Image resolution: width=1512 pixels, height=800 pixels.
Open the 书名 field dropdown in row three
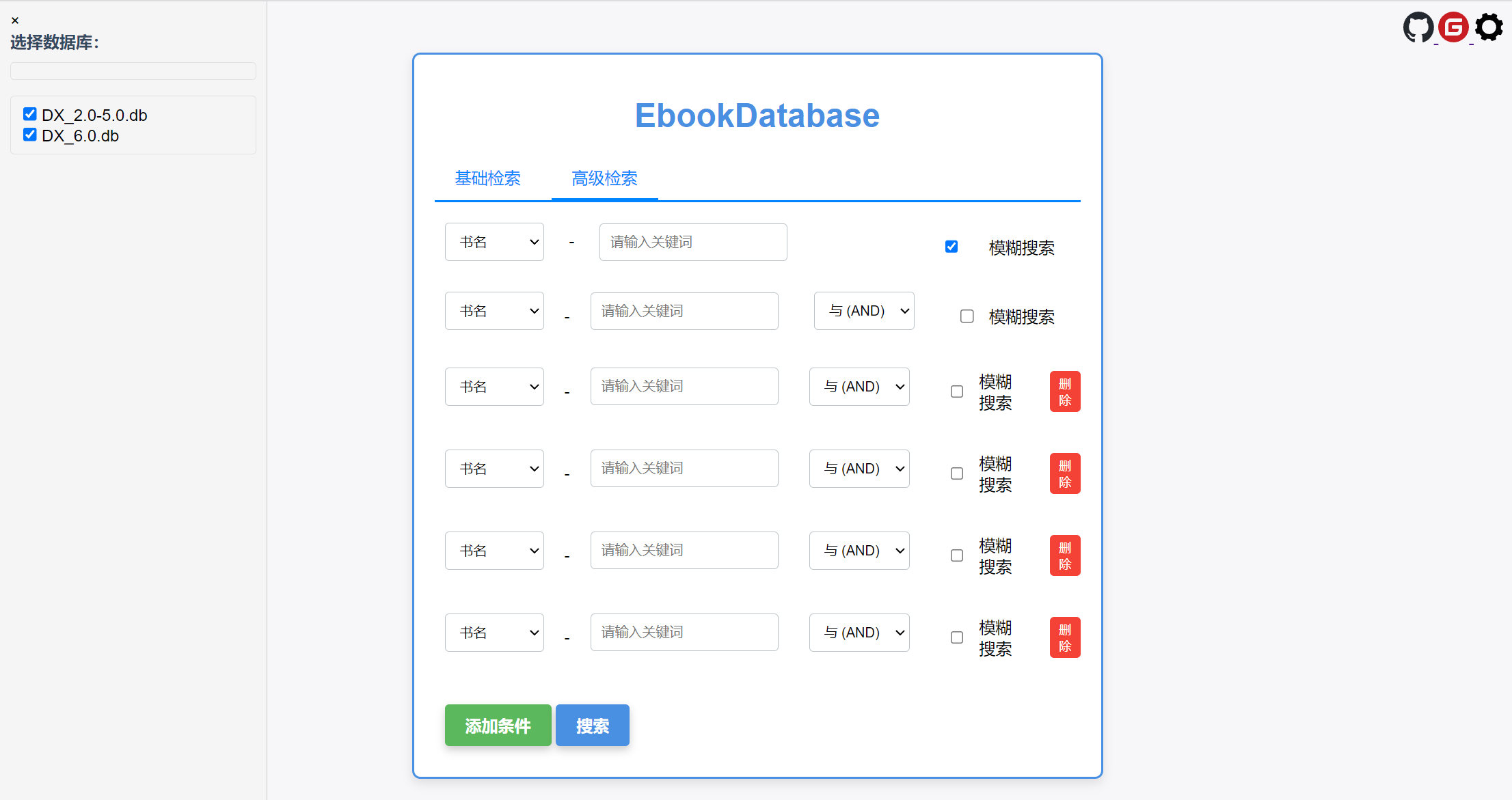(494, 387)
